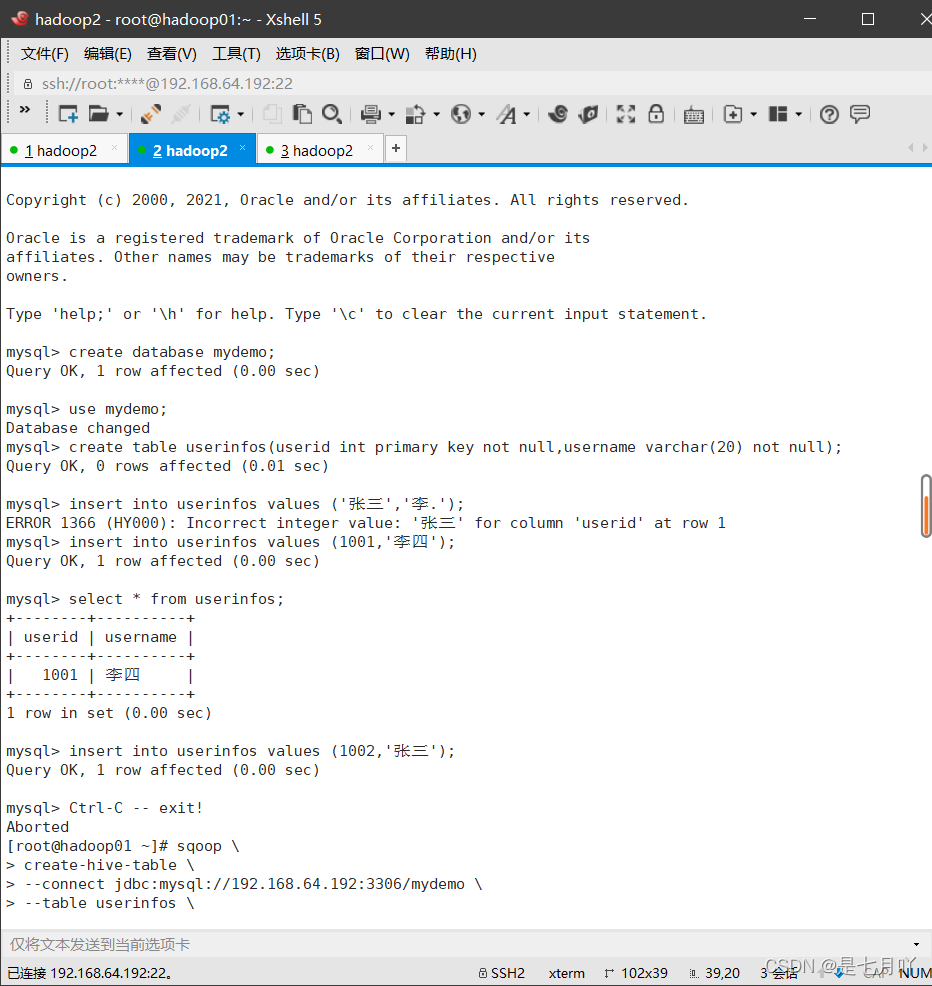Click the ssh address bar field
Screen dimensions: 932x986
coord(472,84)
